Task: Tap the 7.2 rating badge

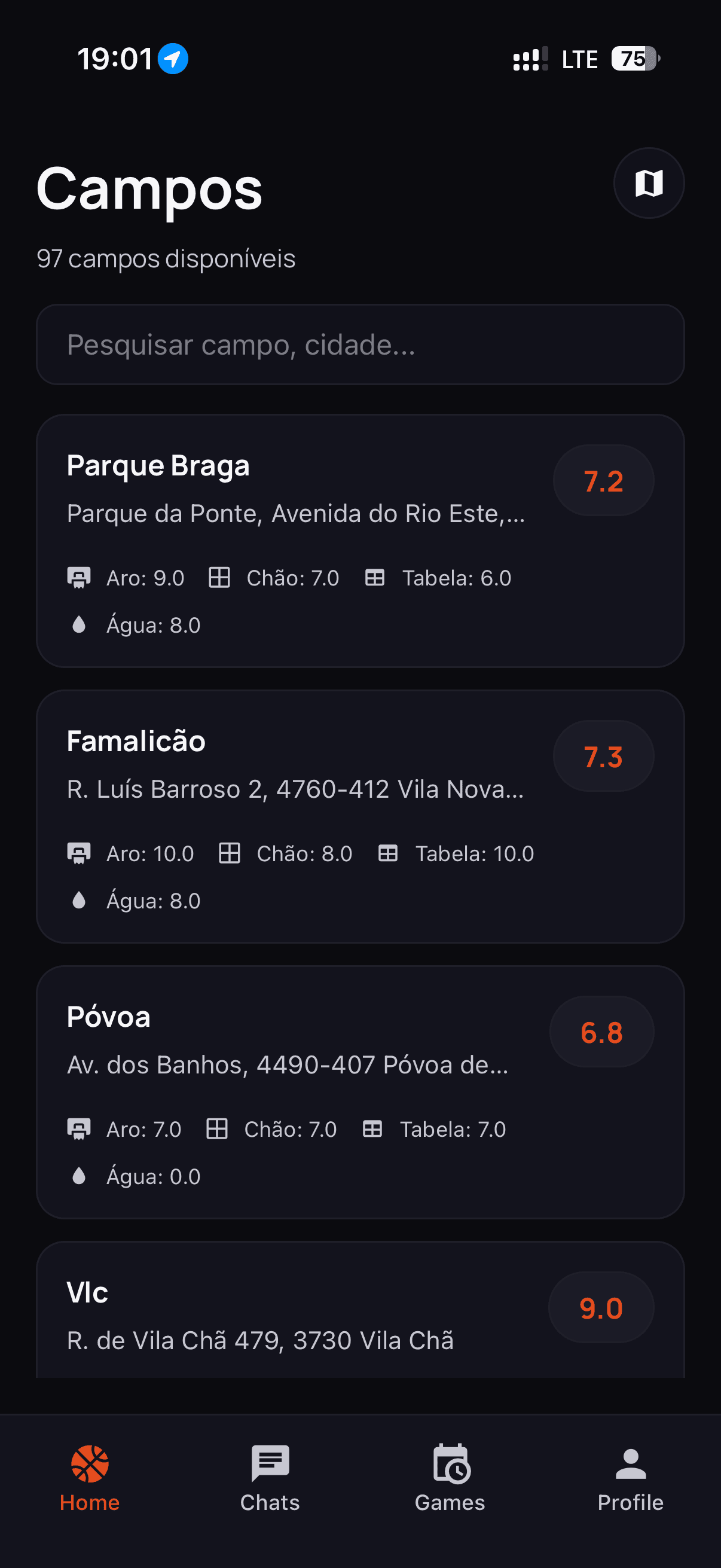Action: click(x=604, y=481)
